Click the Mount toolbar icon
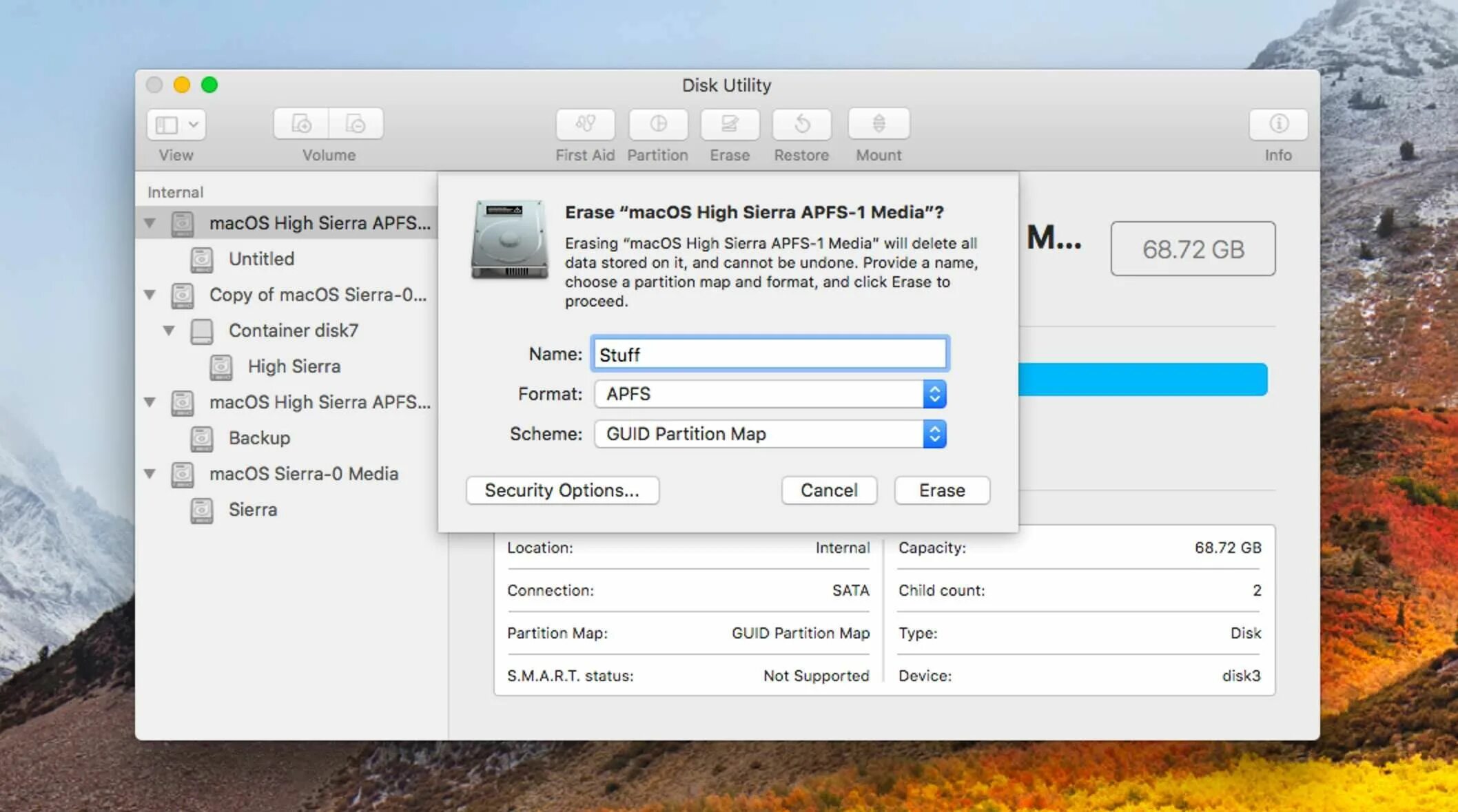 tap(879, 124)
